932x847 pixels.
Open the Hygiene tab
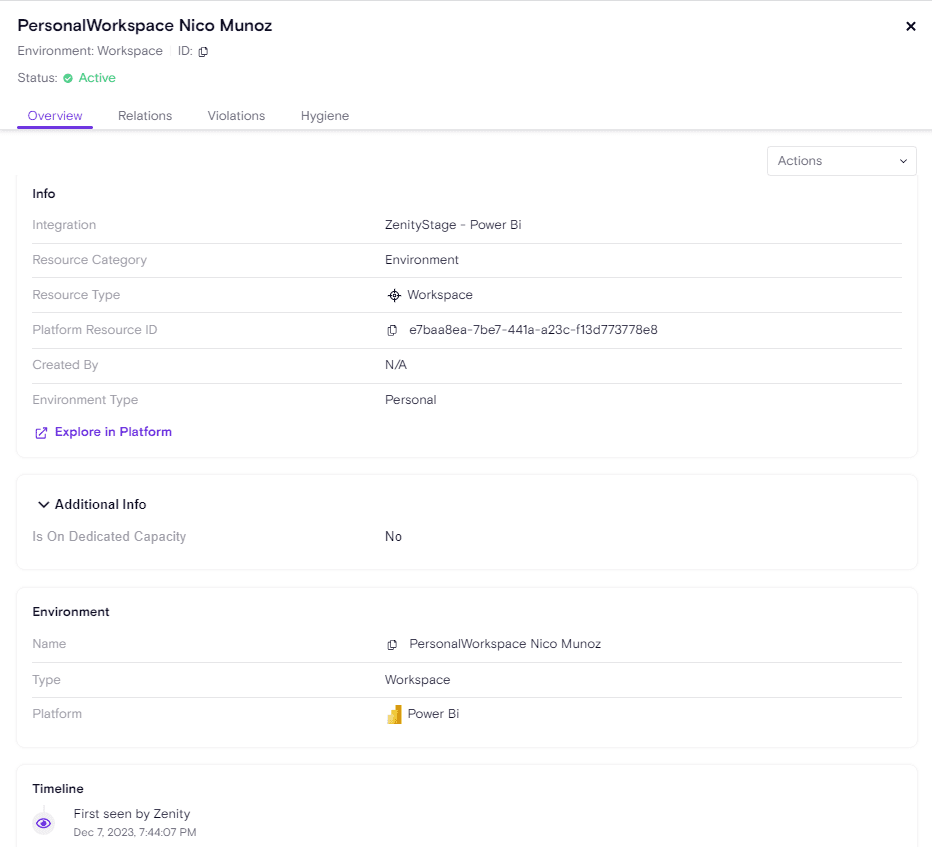(x=325, y=116)
